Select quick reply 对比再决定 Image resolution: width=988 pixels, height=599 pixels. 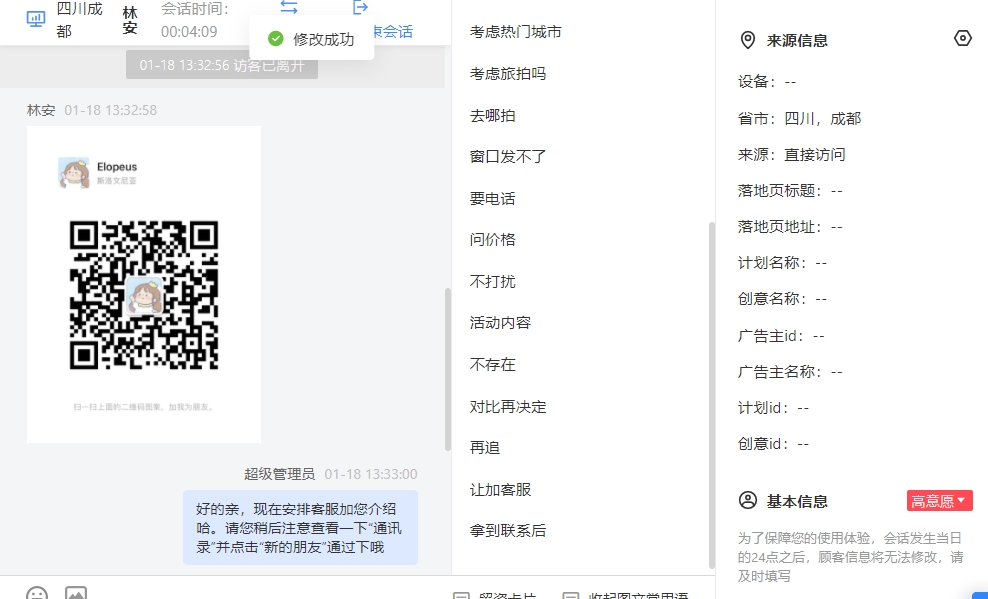[508, 407]
